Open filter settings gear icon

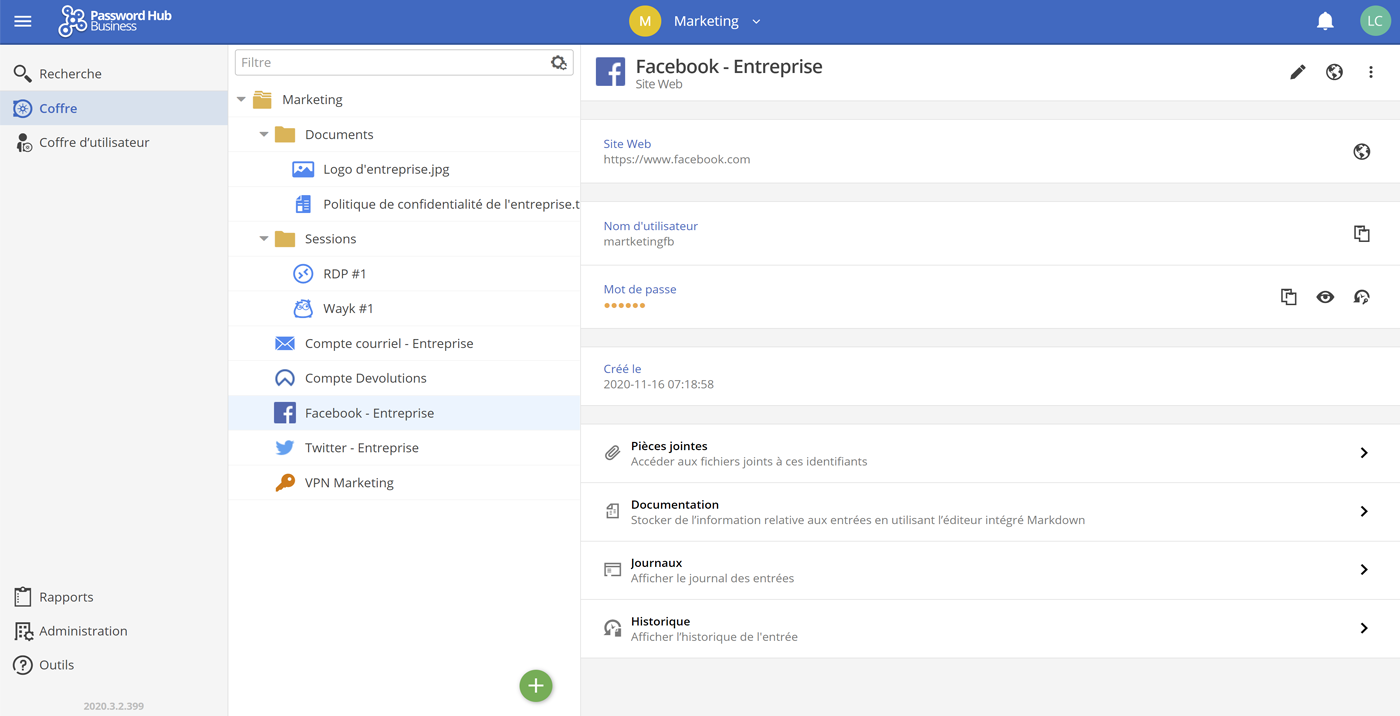(x=558, y=63)
